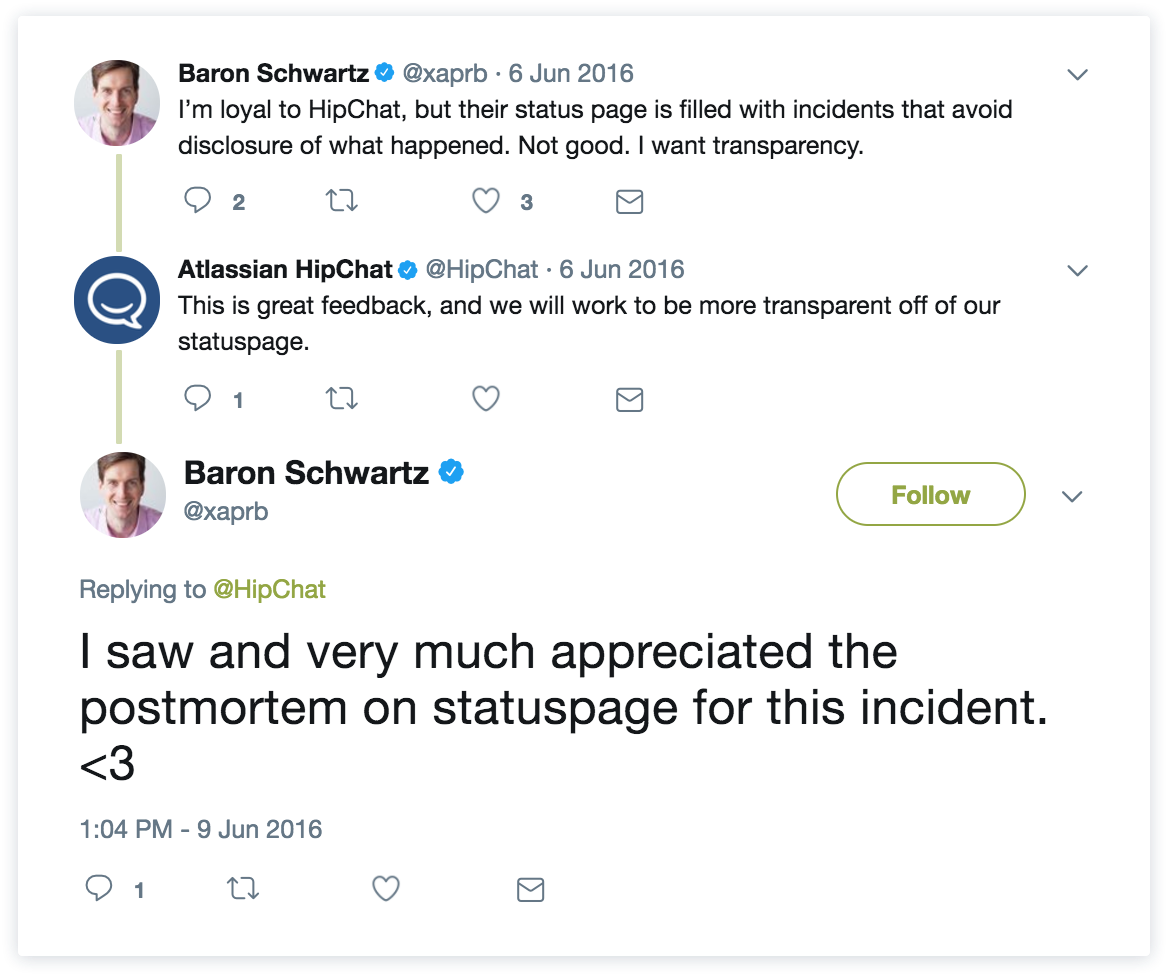The image size is (1168, 976).
Task: Retweet Baron Schwartz's first tweet
Action: tap(343, 202)
